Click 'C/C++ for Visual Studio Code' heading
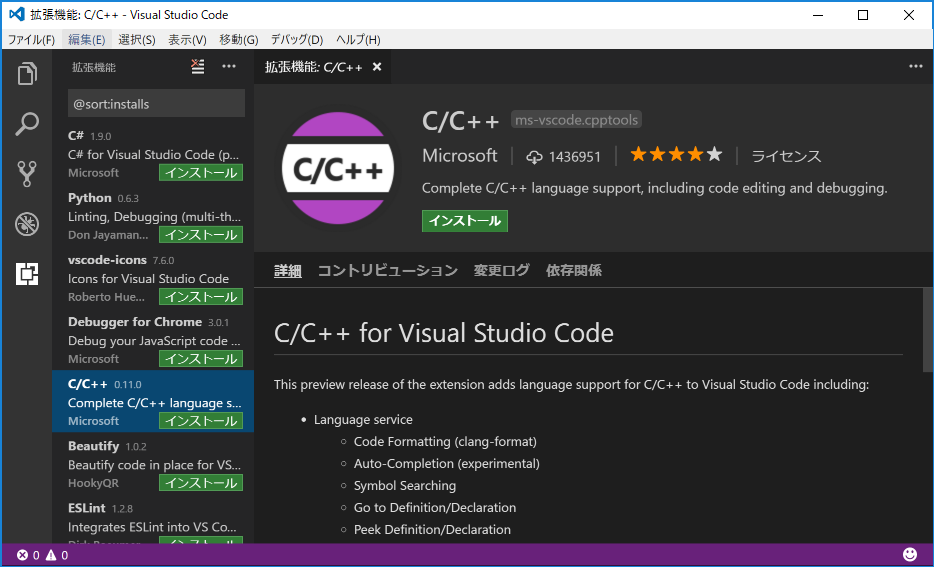 pyautogui.click(x=444, y=333)
